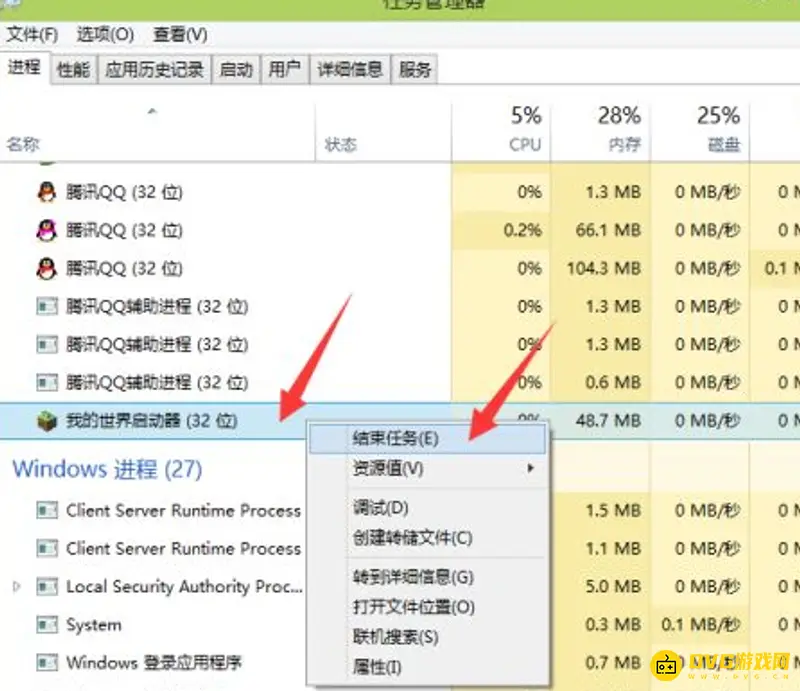Switch to the 启动 tab
The image size is (800, 691).
236,69
